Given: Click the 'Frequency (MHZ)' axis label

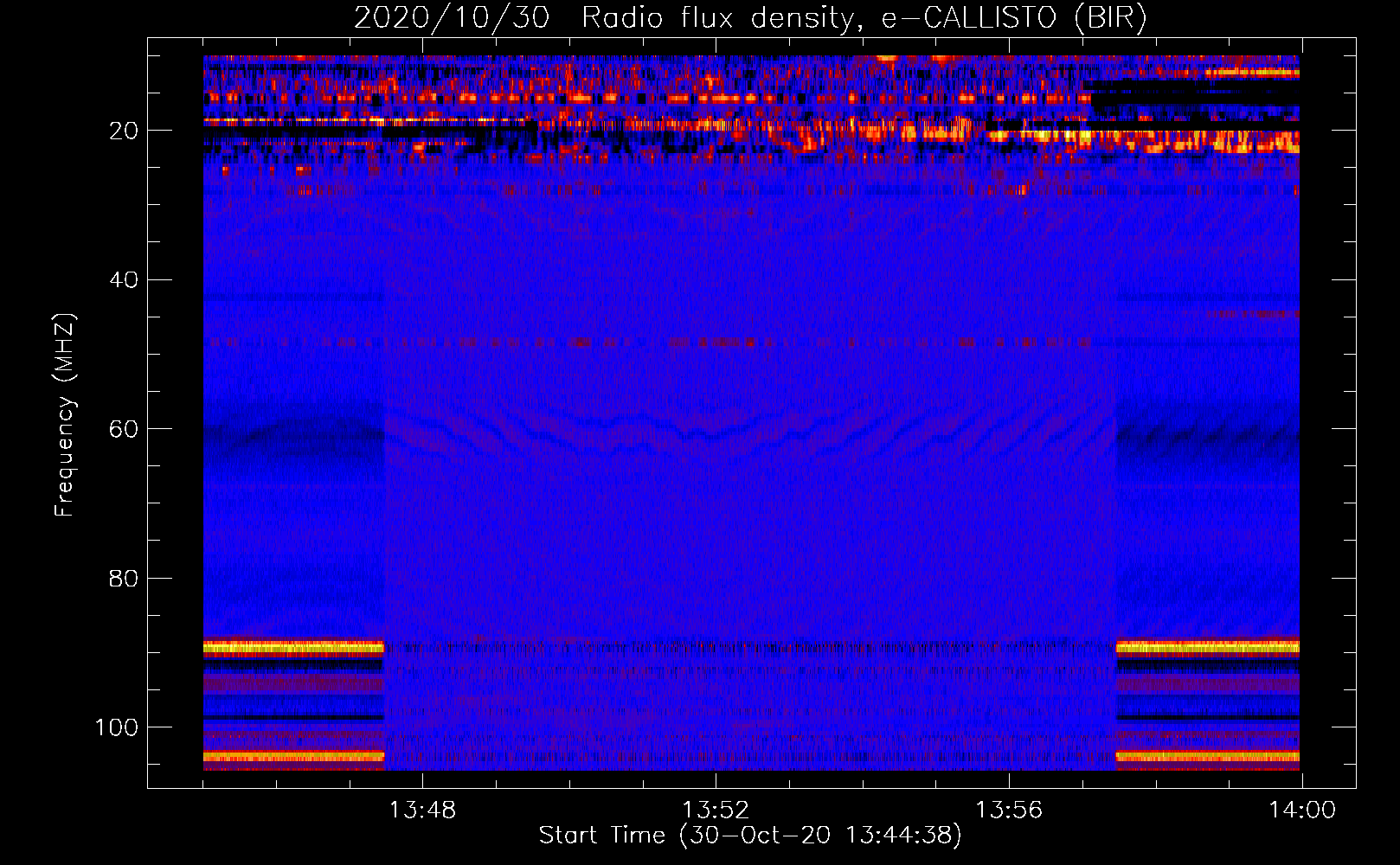Looking at the screenshot, I should point(65,415).
